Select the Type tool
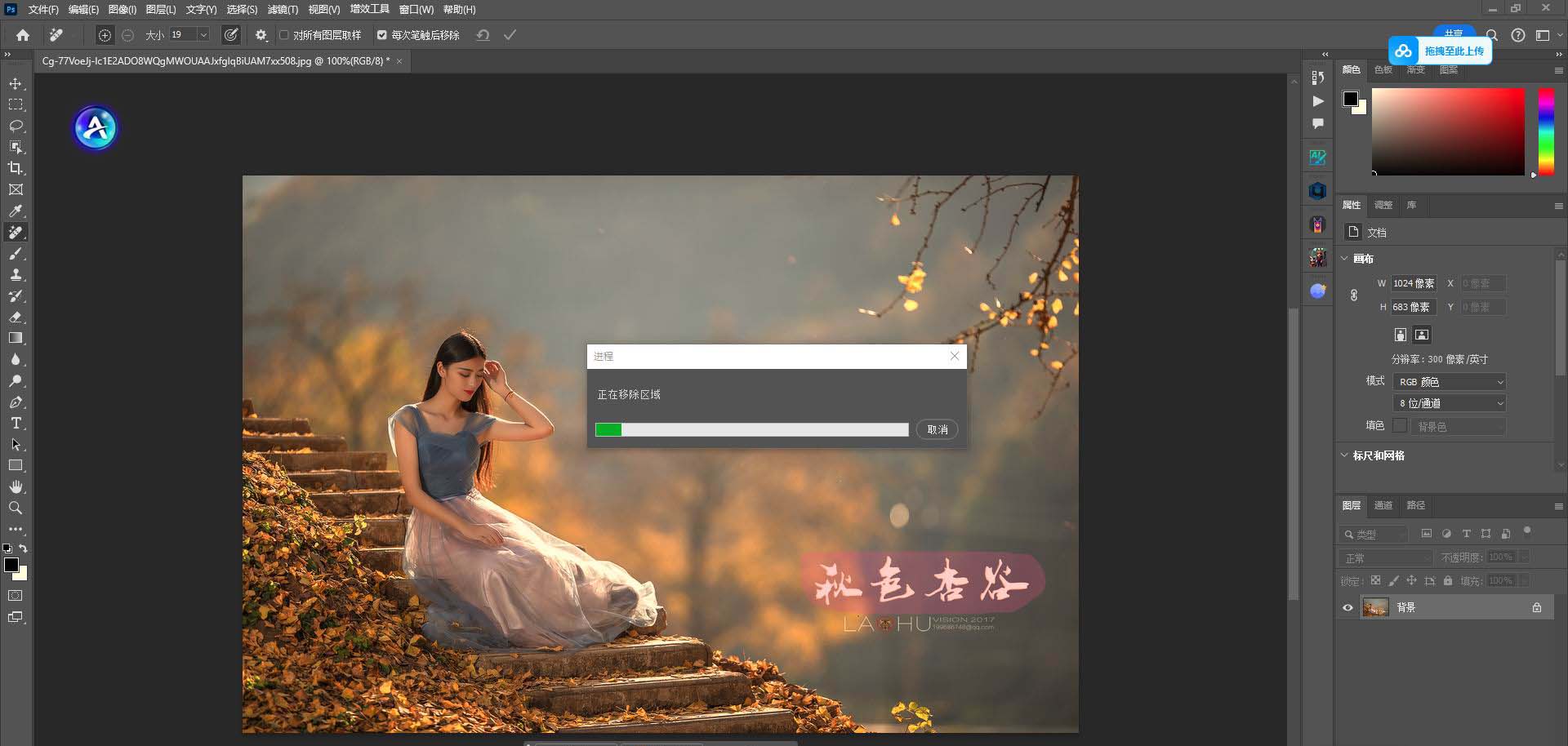Screen dimensions: 1568x746 (x=16, y=423)
